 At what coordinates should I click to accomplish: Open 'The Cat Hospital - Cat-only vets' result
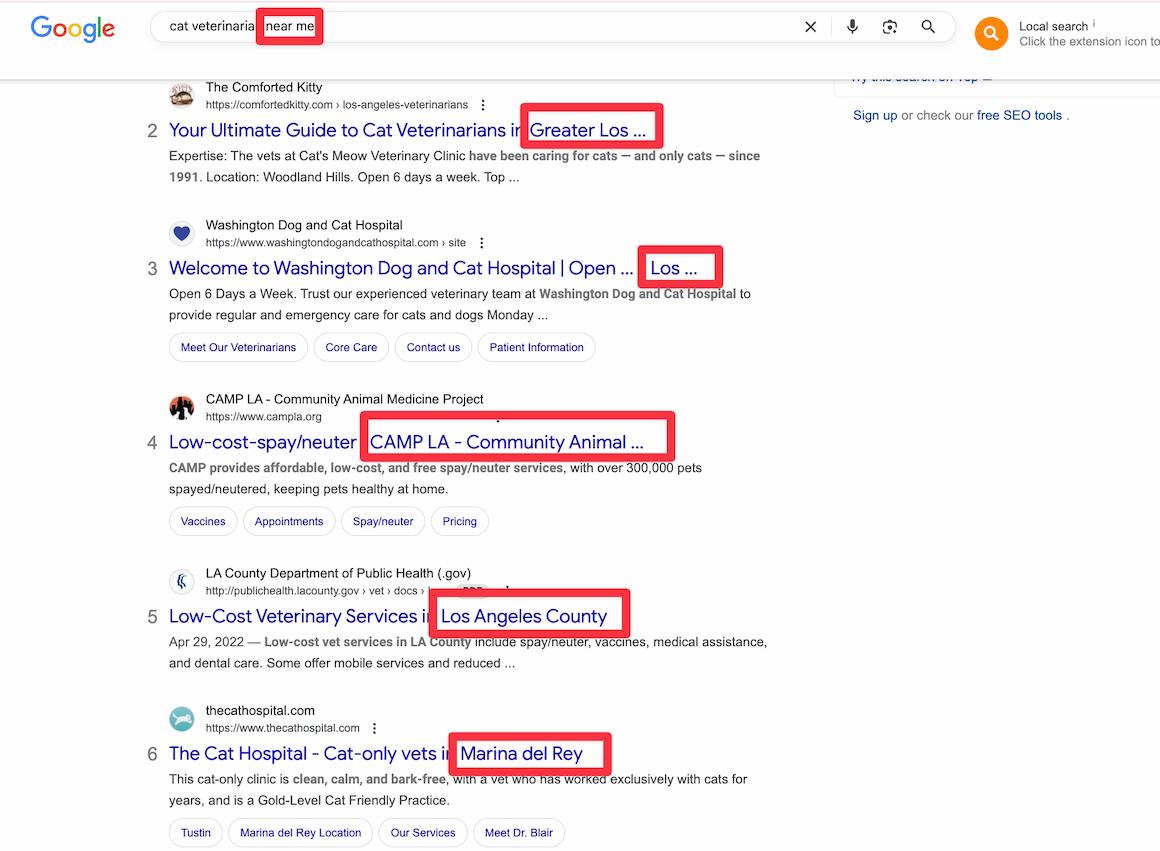(376, 753)
